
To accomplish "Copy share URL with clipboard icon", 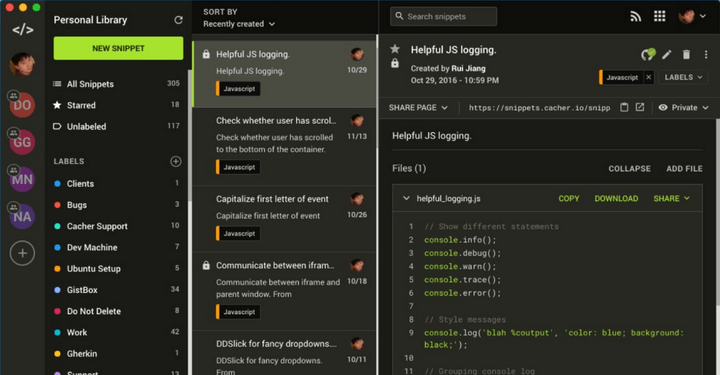I will pos(624,107).
